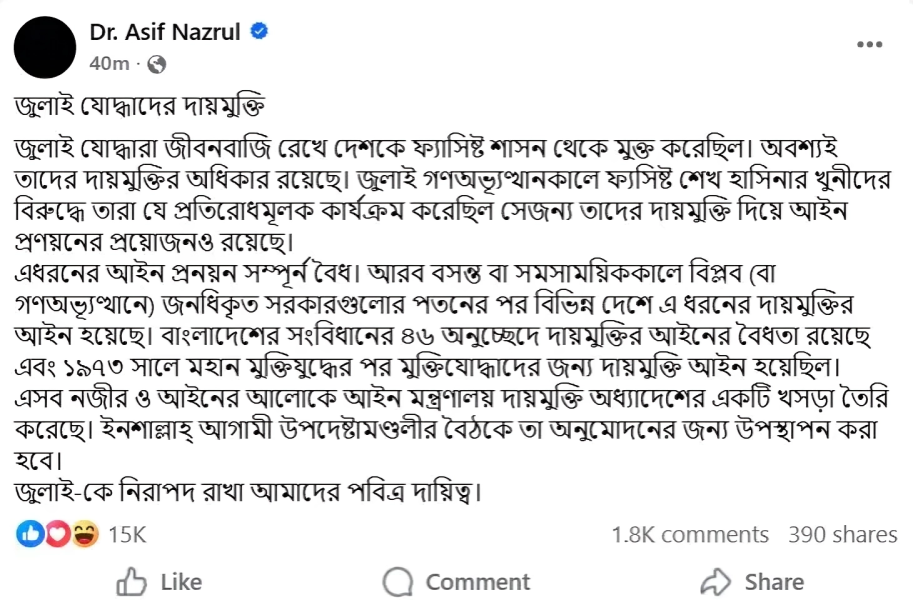Click the laughing haha reaction emoji
This screenshot has width=913, height=615.
tap(85, 535)
